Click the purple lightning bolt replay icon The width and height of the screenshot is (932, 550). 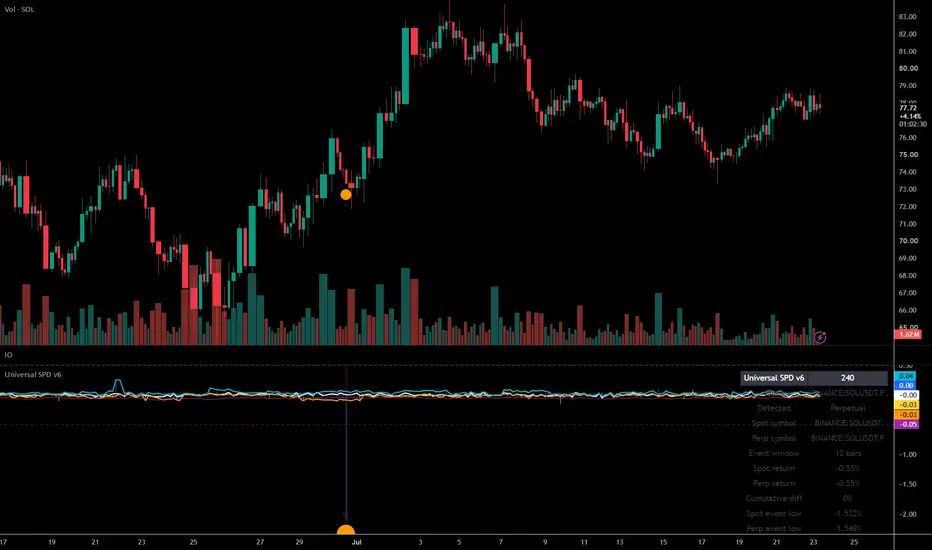click(x=820, y=338)
